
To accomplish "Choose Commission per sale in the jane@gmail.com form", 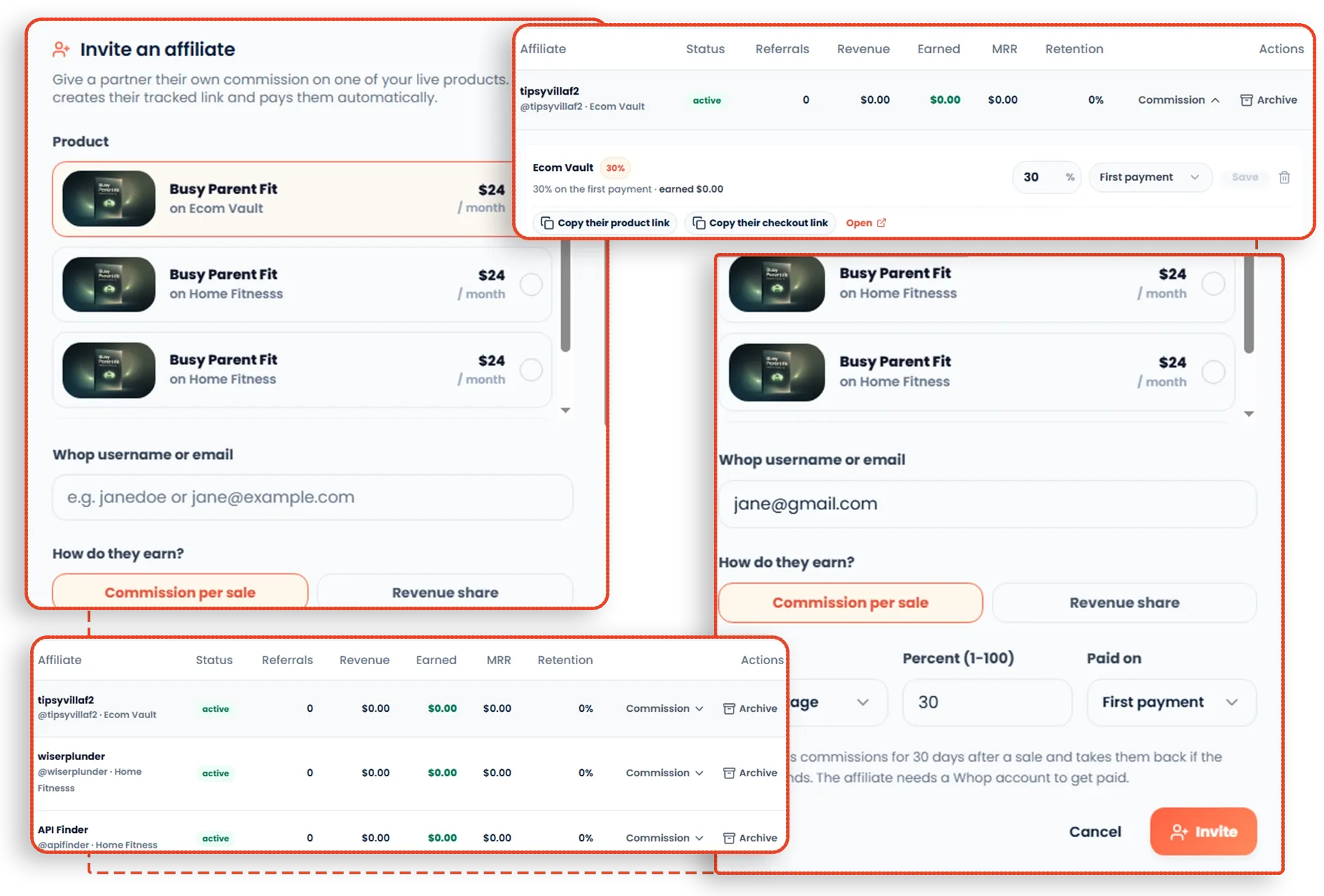I will [850, 602].
